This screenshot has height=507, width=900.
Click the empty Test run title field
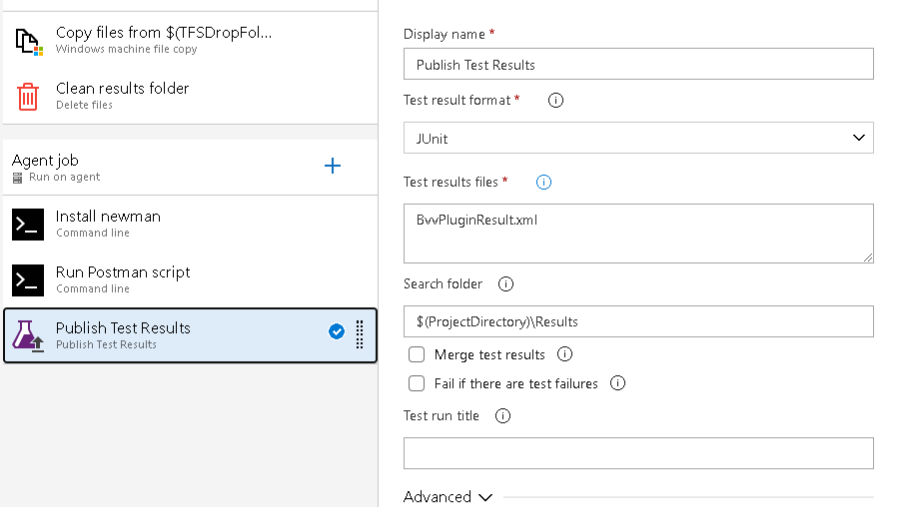coord(638,453)
